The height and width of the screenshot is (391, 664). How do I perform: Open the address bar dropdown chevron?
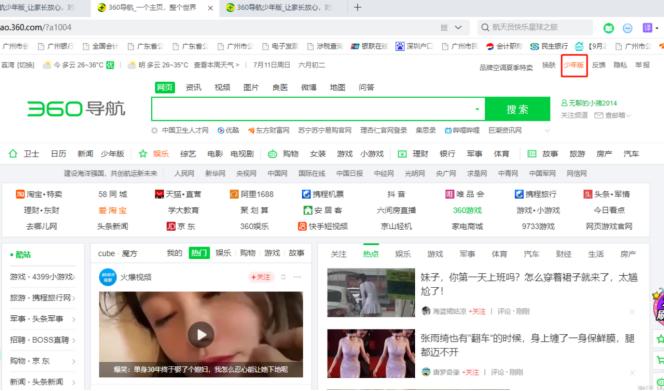458,28
